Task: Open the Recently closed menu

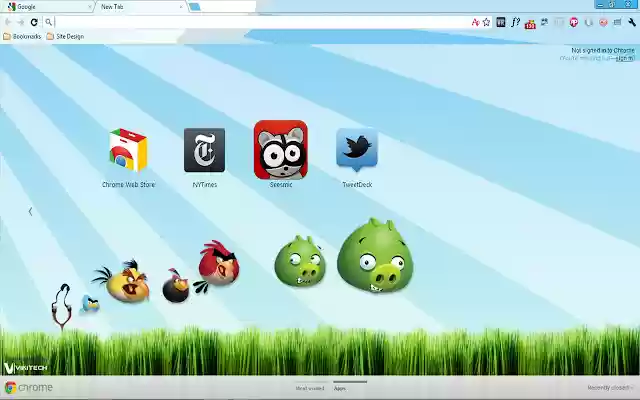Action: point(610,388)
